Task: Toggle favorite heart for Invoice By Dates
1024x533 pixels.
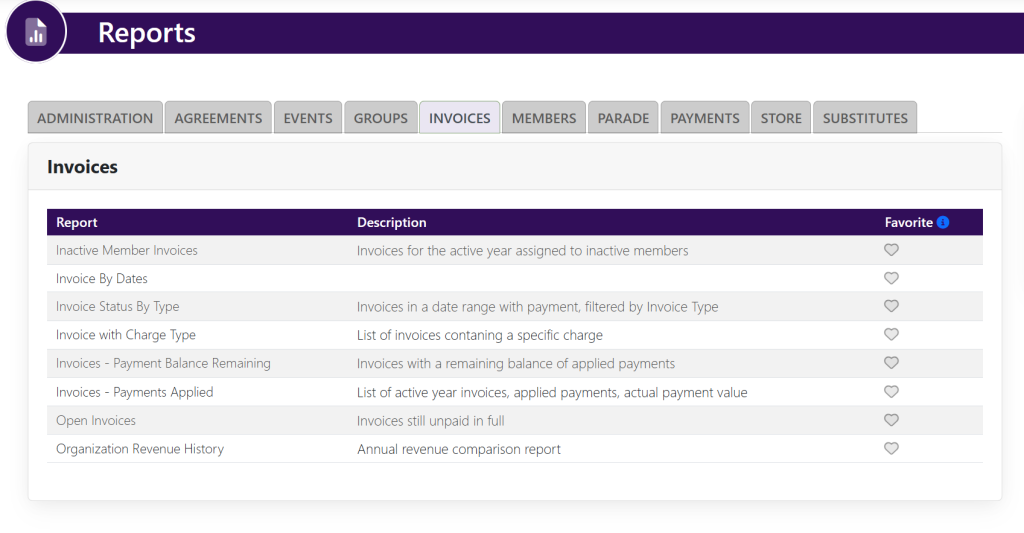Action: pos(891,278)
